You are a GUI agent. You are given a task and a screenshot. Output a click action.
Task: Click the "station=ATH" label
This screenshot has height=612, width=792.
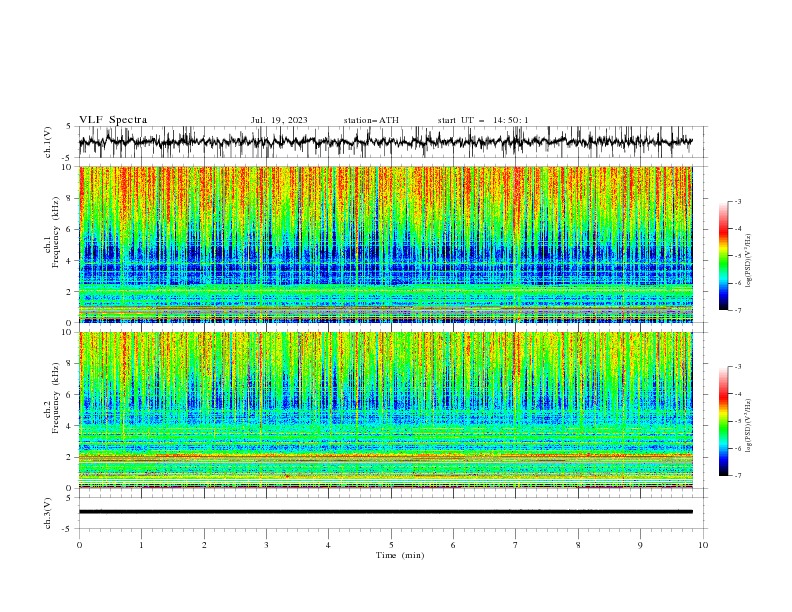coord(371,120)
